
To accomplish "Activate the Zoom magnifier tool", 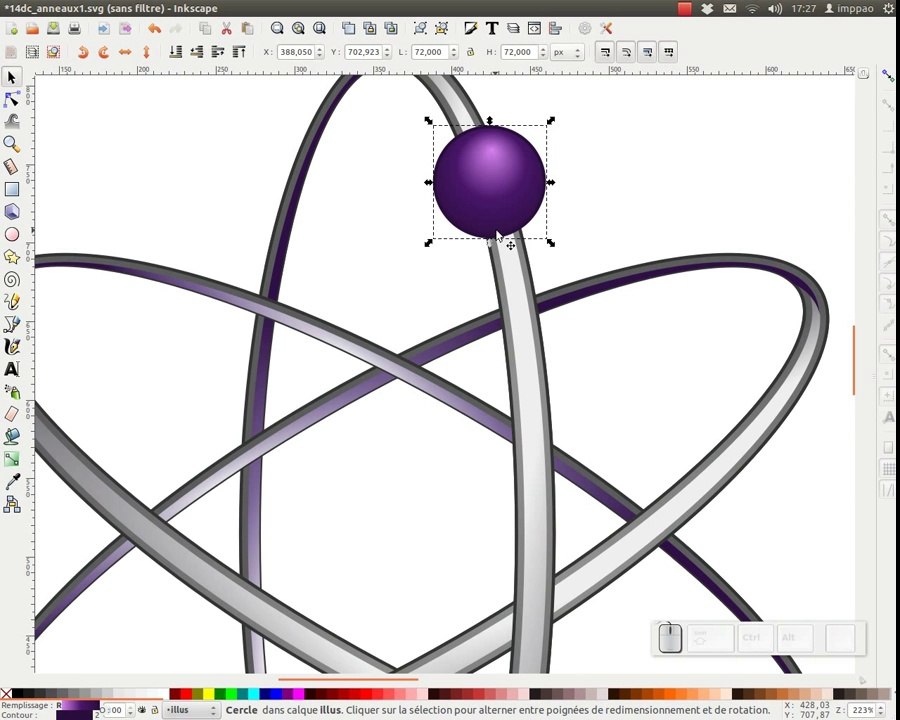I will [11, 144].
